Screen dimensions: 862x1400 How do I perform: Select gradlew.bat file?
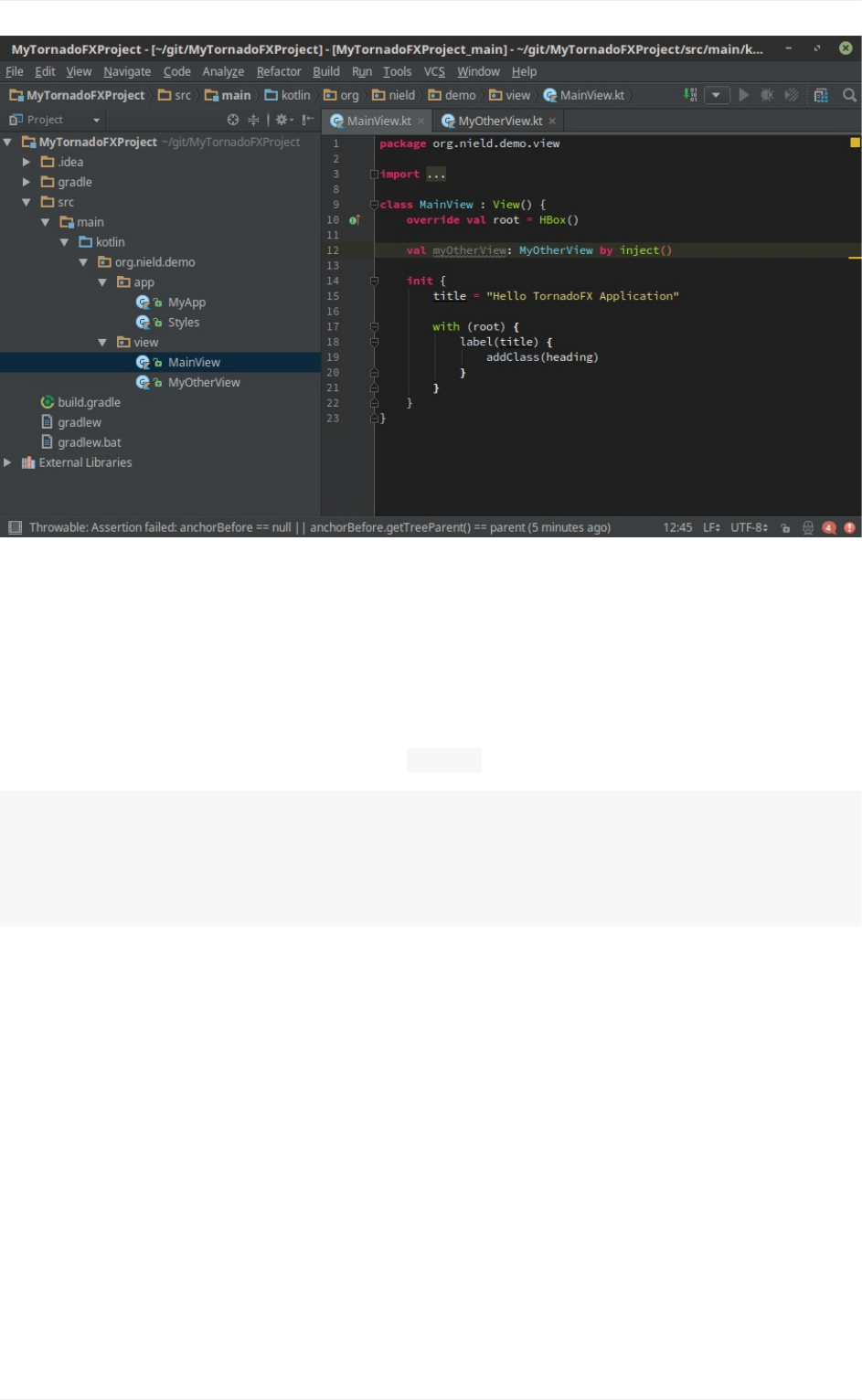click(89, 442)
